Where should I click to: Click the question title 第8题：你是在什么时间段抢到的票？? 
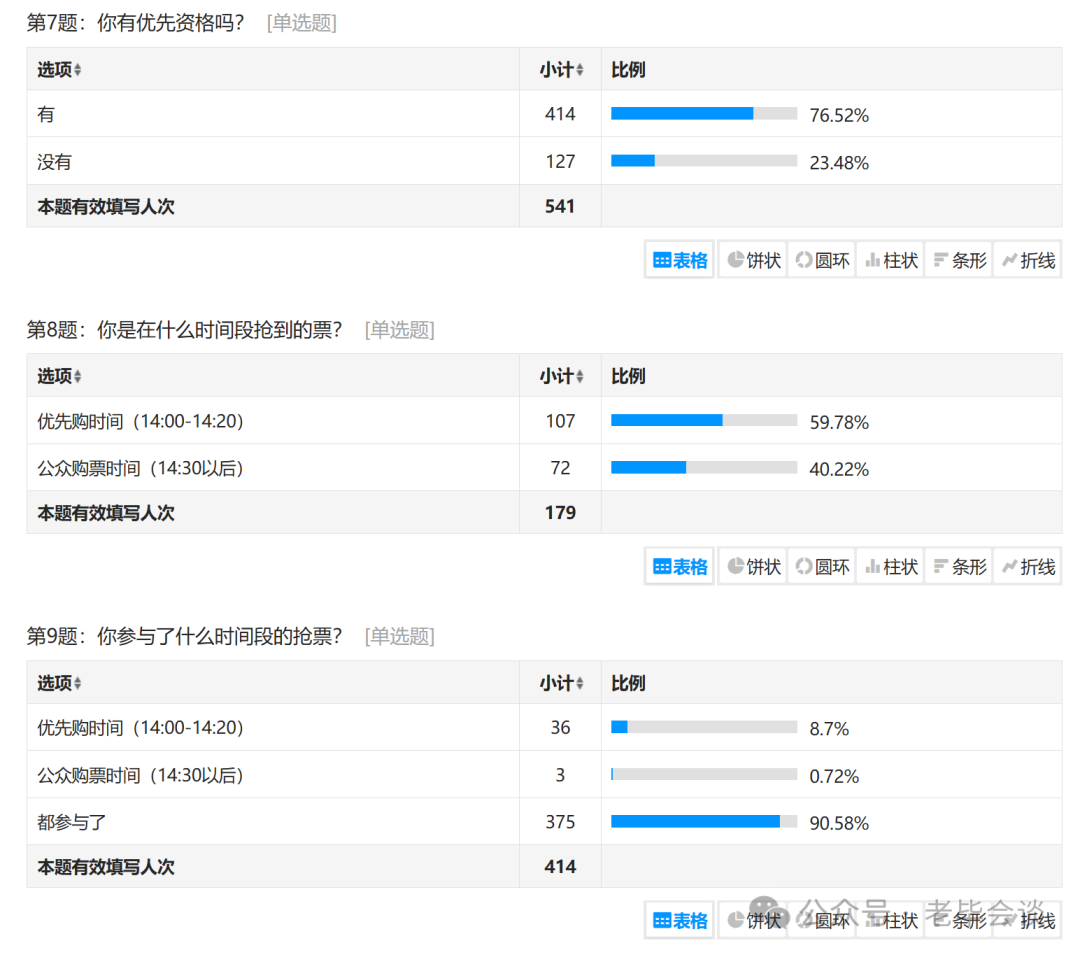pos(185,330)
